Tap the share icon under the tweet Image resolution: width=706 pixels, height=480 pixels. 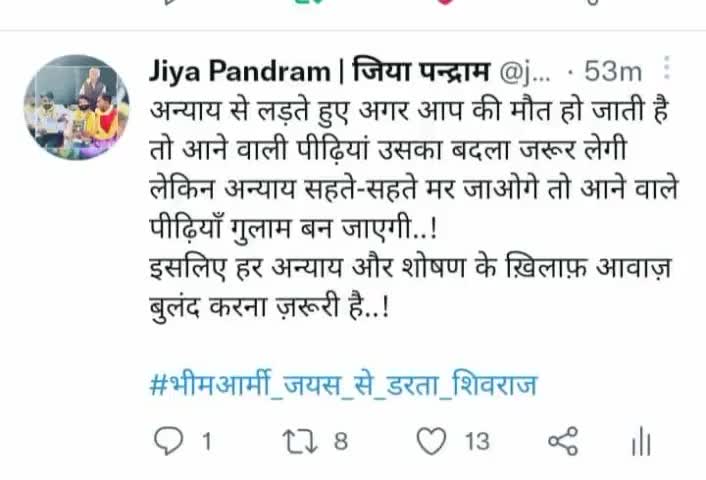tap(563, 441)
